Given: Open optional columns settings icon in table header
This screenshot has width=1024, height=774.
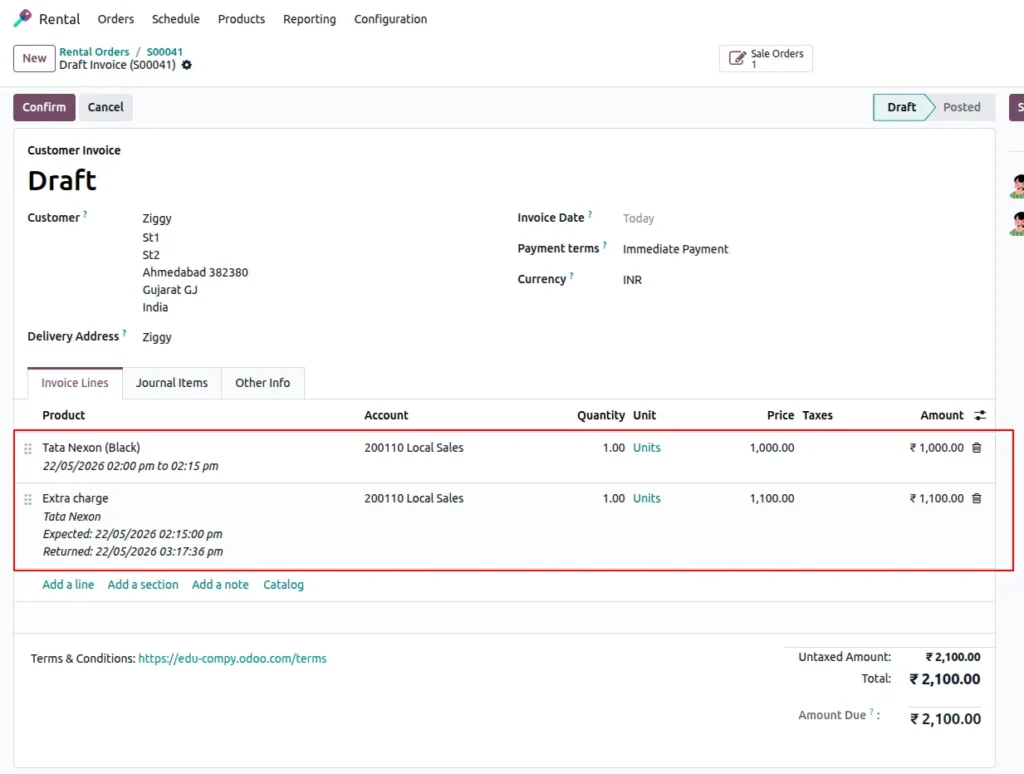Looking at the screenshot, I should pyautogui.click(x=980, y=415).
